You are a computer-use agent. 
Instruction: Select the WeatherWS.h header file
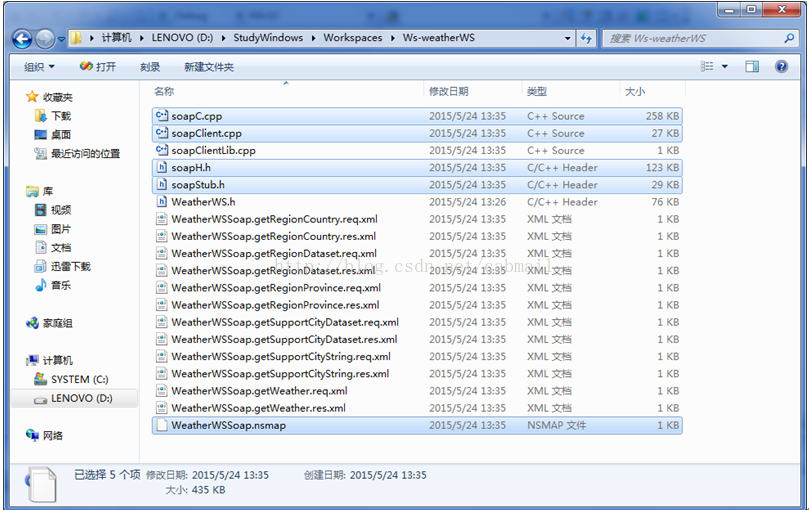(202, 202)
